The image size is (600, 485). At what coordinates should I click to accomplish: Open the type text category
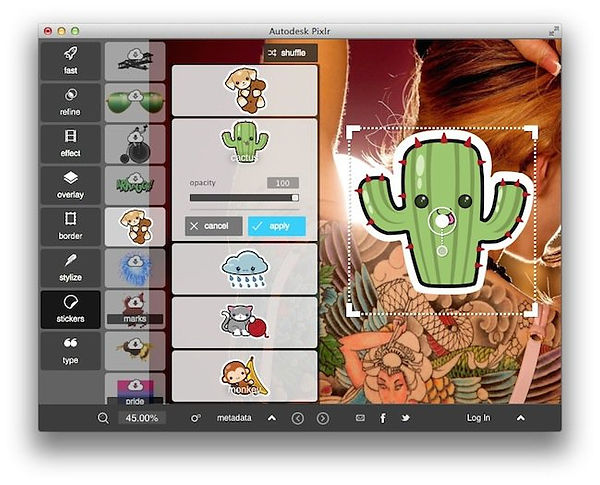tap(70, 351)
